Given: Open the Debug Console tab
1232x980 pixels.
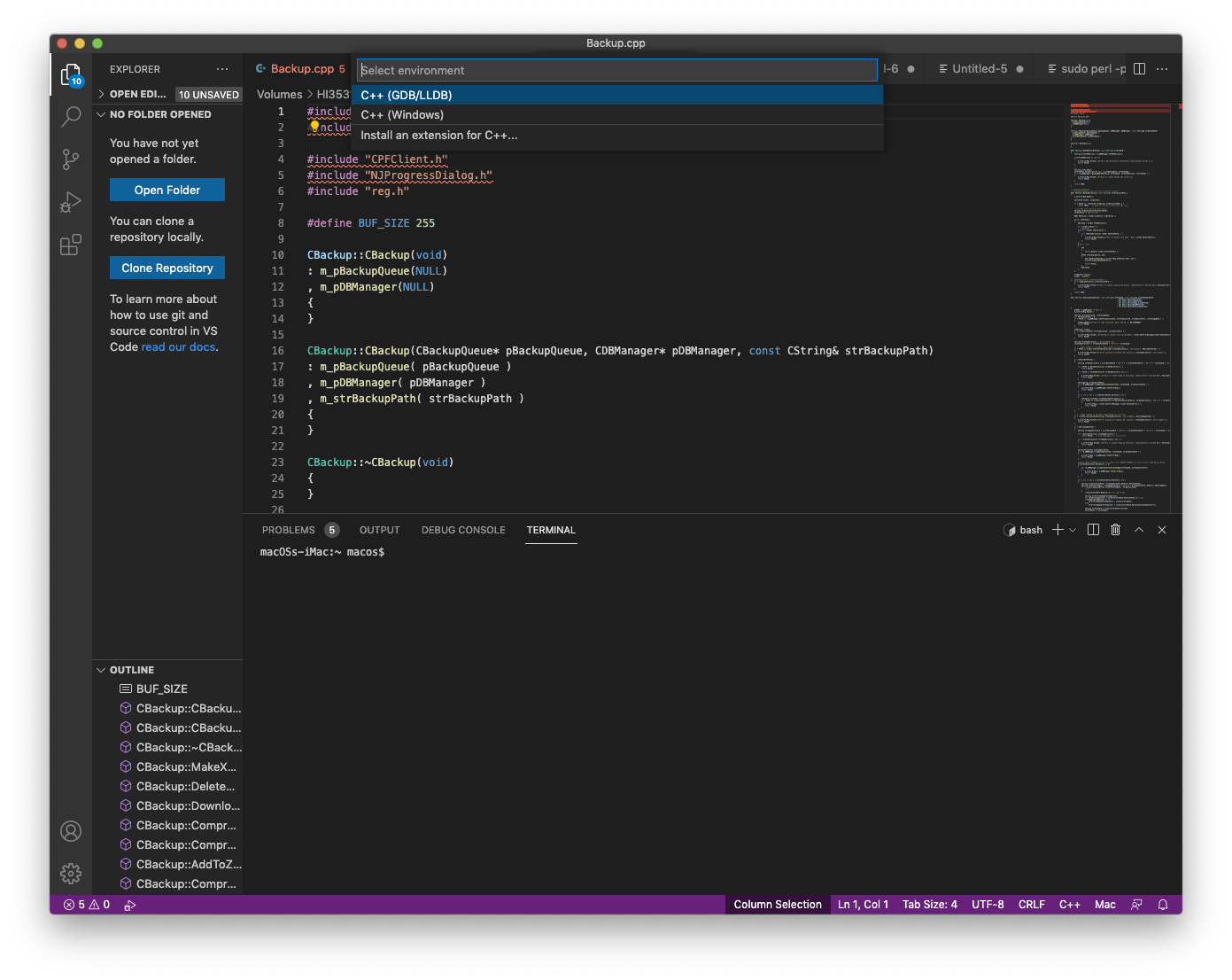Looking at the screenshot, I should (463, 530).
